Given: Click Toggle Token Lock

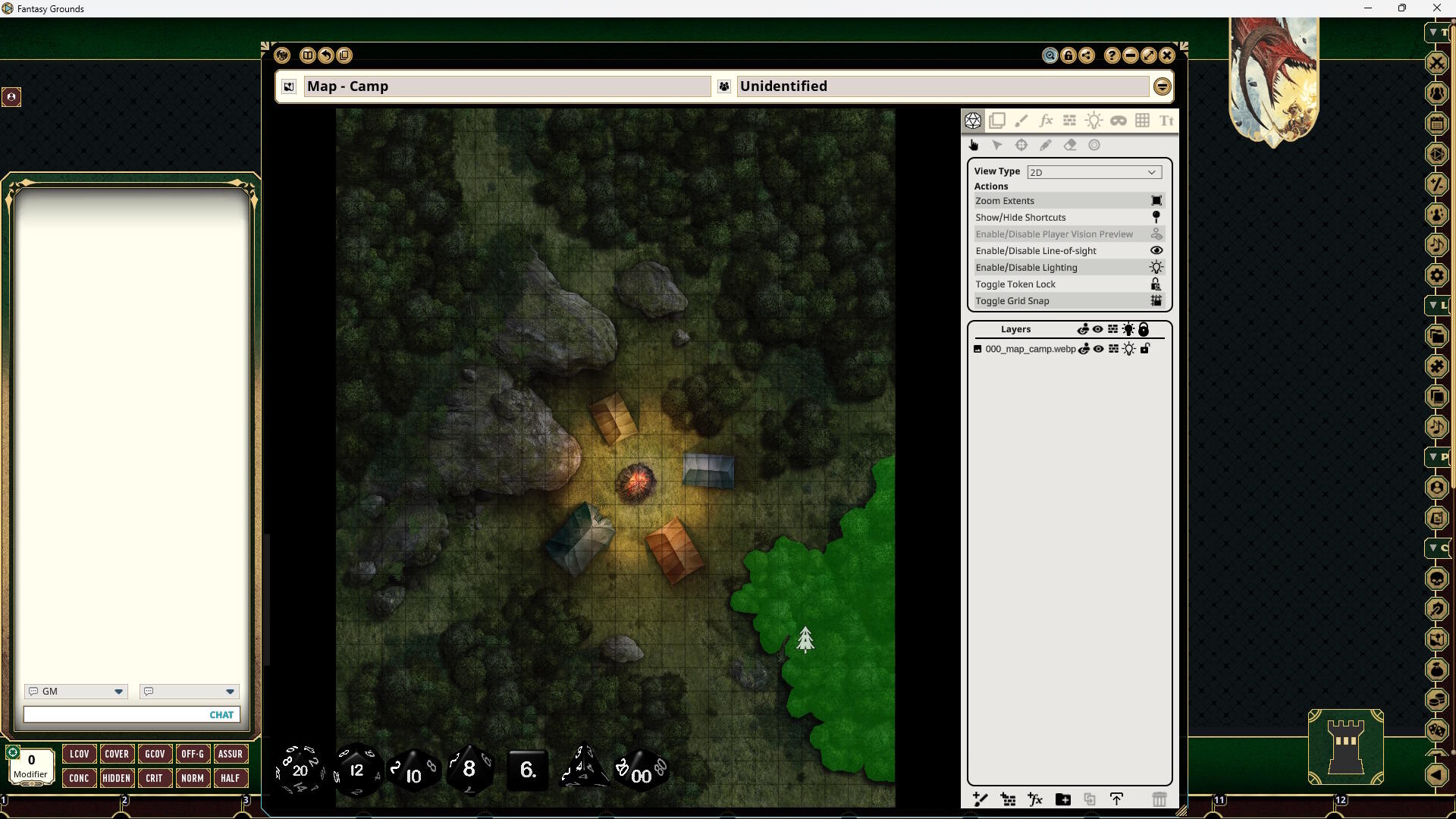Looking at the screenshot, I should coord(1069,284).
